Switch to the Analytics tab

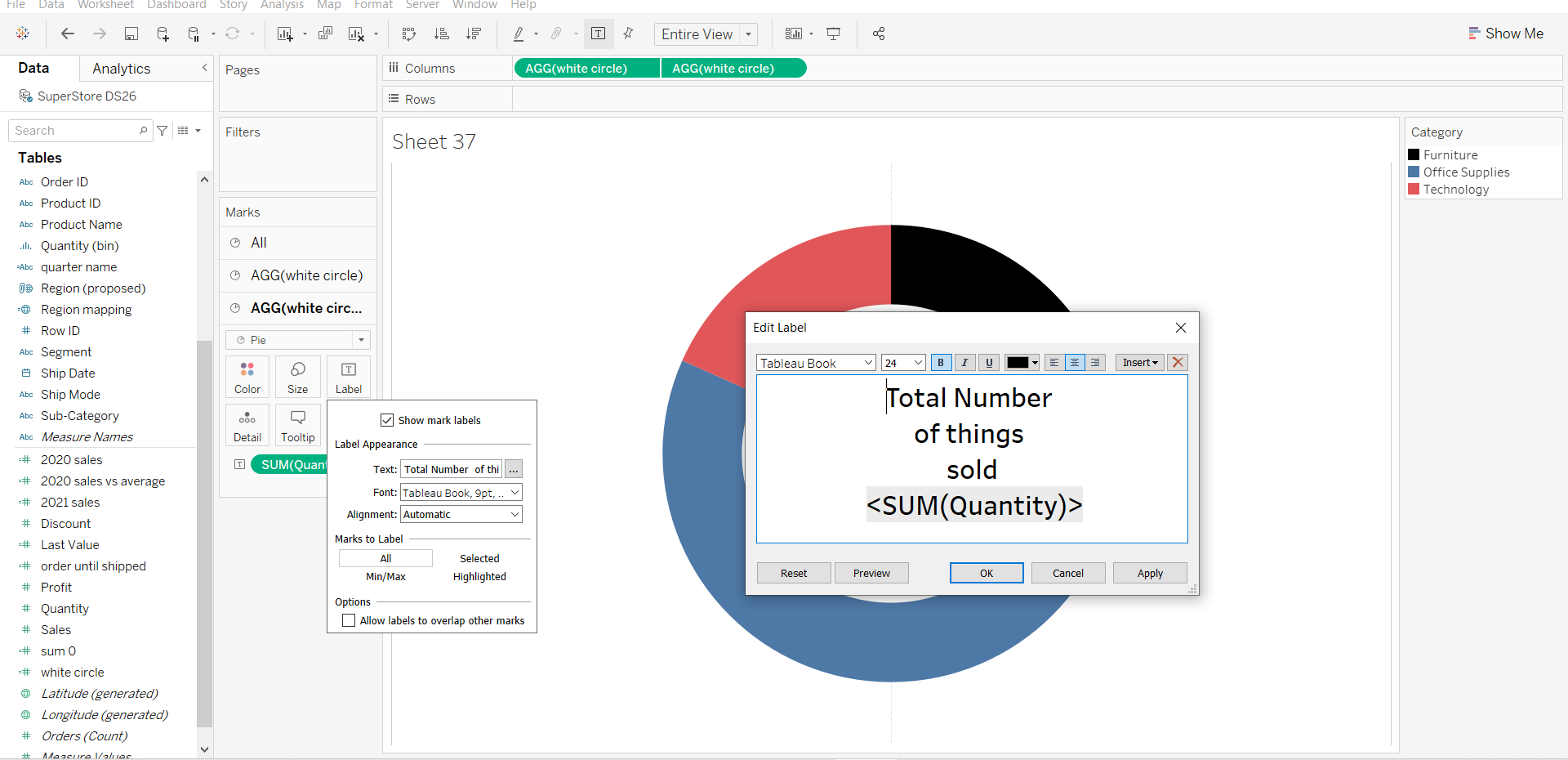coord(122,69)
